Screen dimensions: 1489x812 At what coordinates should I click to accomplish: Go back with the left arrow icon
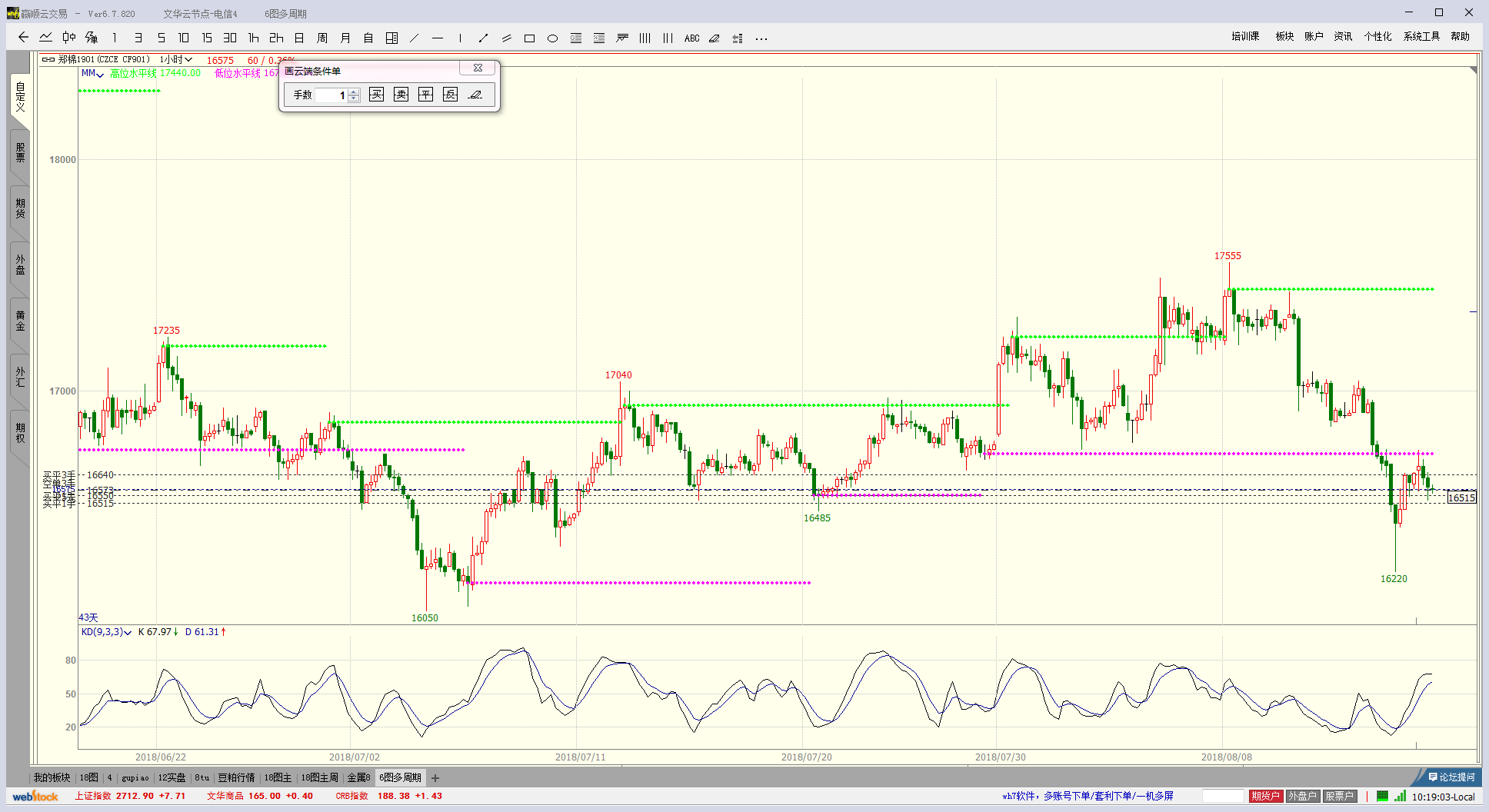pos(23,37)
